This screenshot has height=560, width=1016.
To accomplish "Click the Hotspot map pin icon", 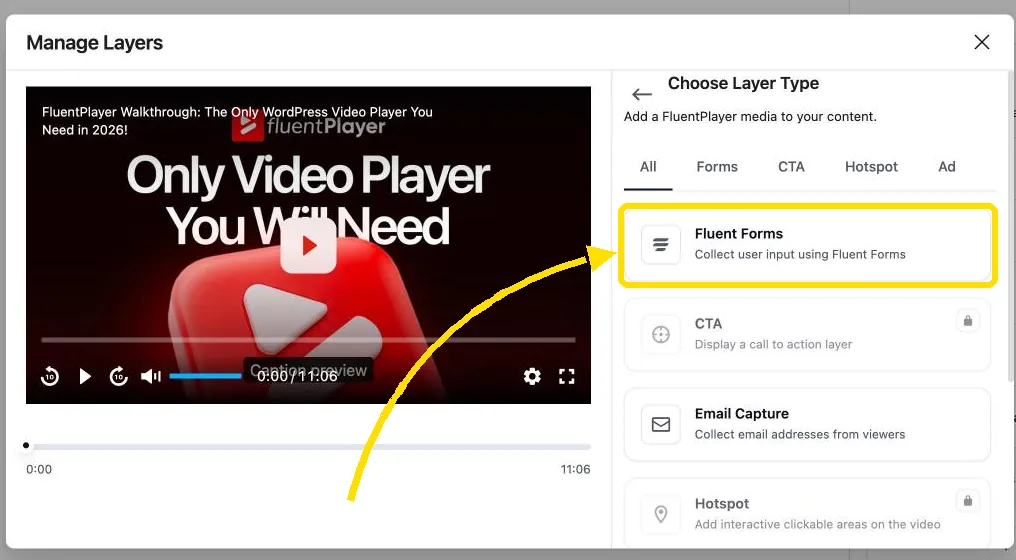I will click(660, 515).
